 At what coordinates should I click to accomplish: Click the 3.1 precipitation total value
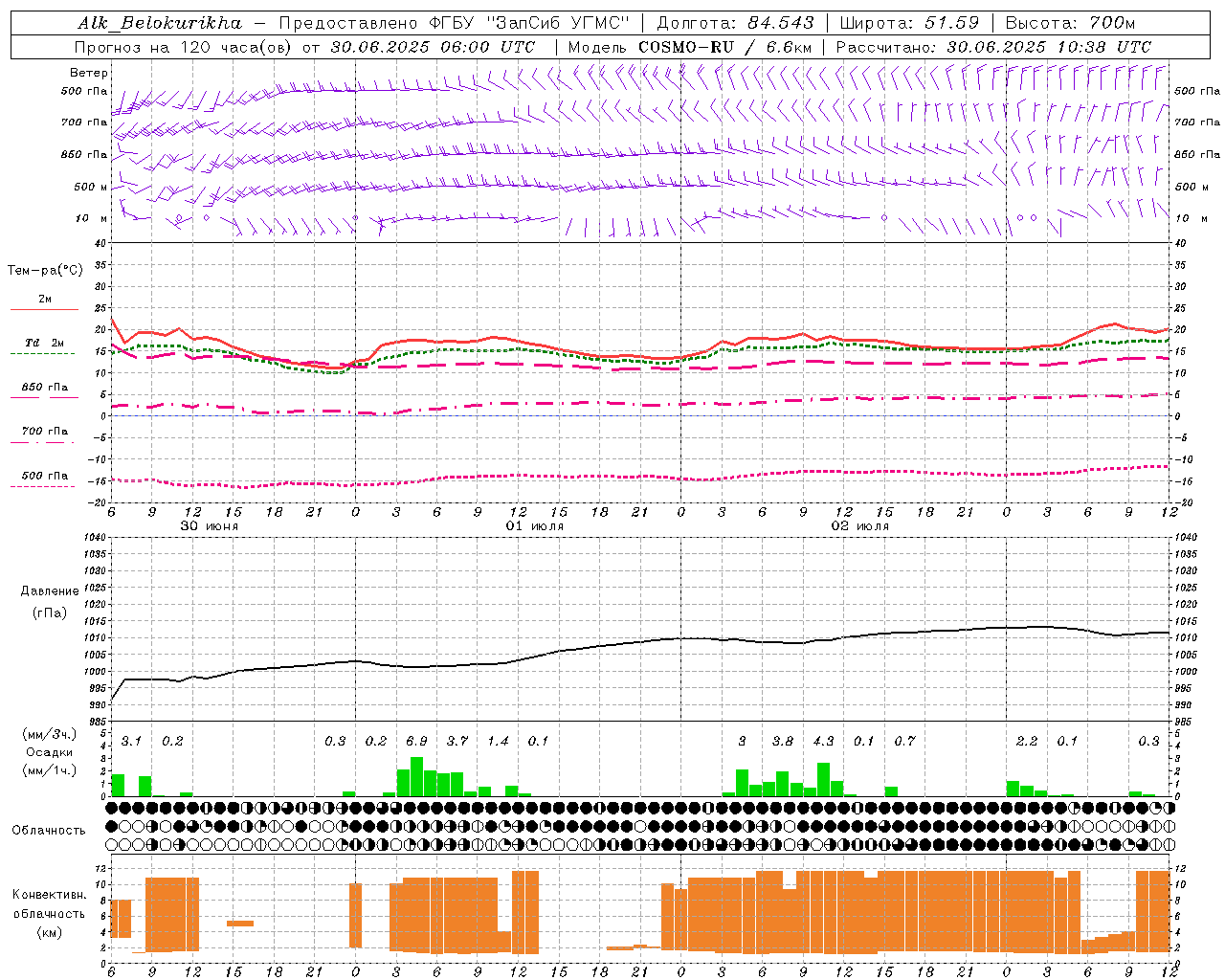131,741
